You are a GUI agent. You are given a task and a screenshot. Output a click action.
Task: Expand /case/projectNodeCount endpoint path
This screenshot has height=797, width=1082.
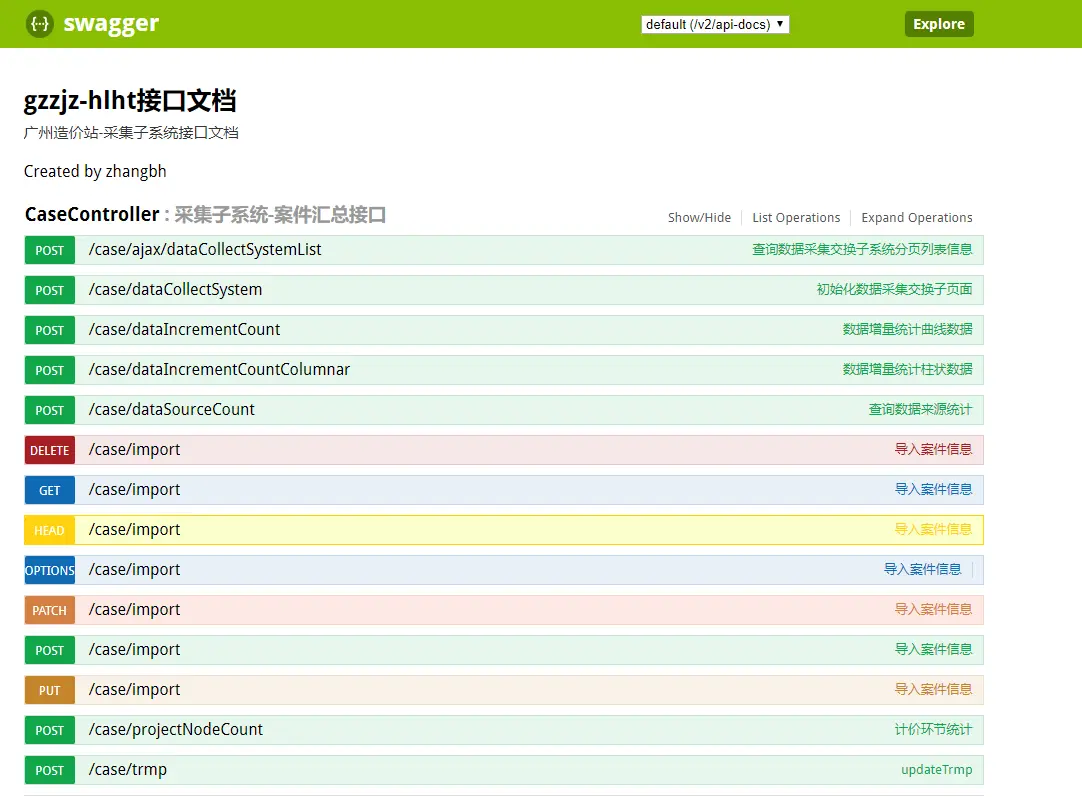[176, 730]
